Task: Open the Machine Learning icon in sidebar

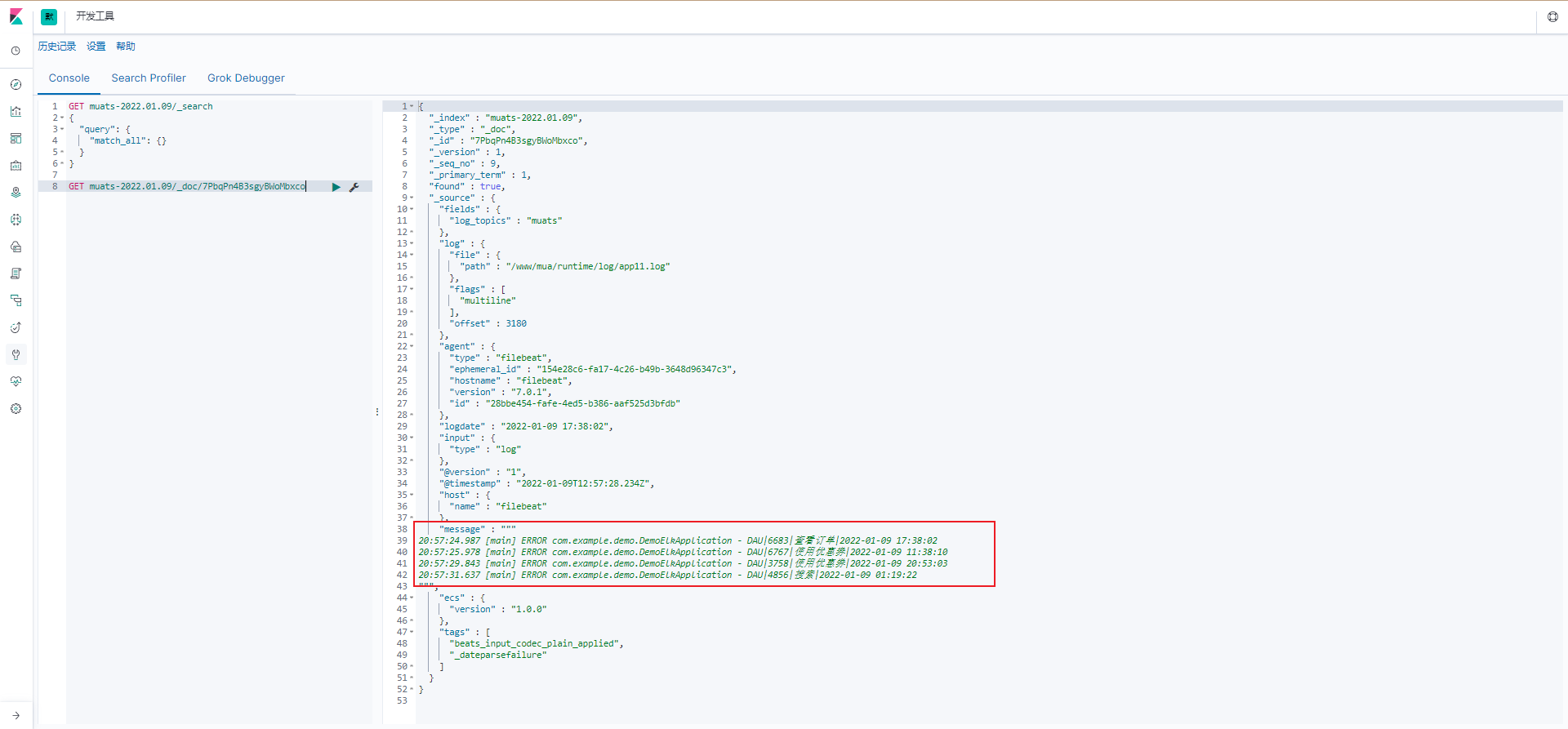Action: (x=16, y=219)
